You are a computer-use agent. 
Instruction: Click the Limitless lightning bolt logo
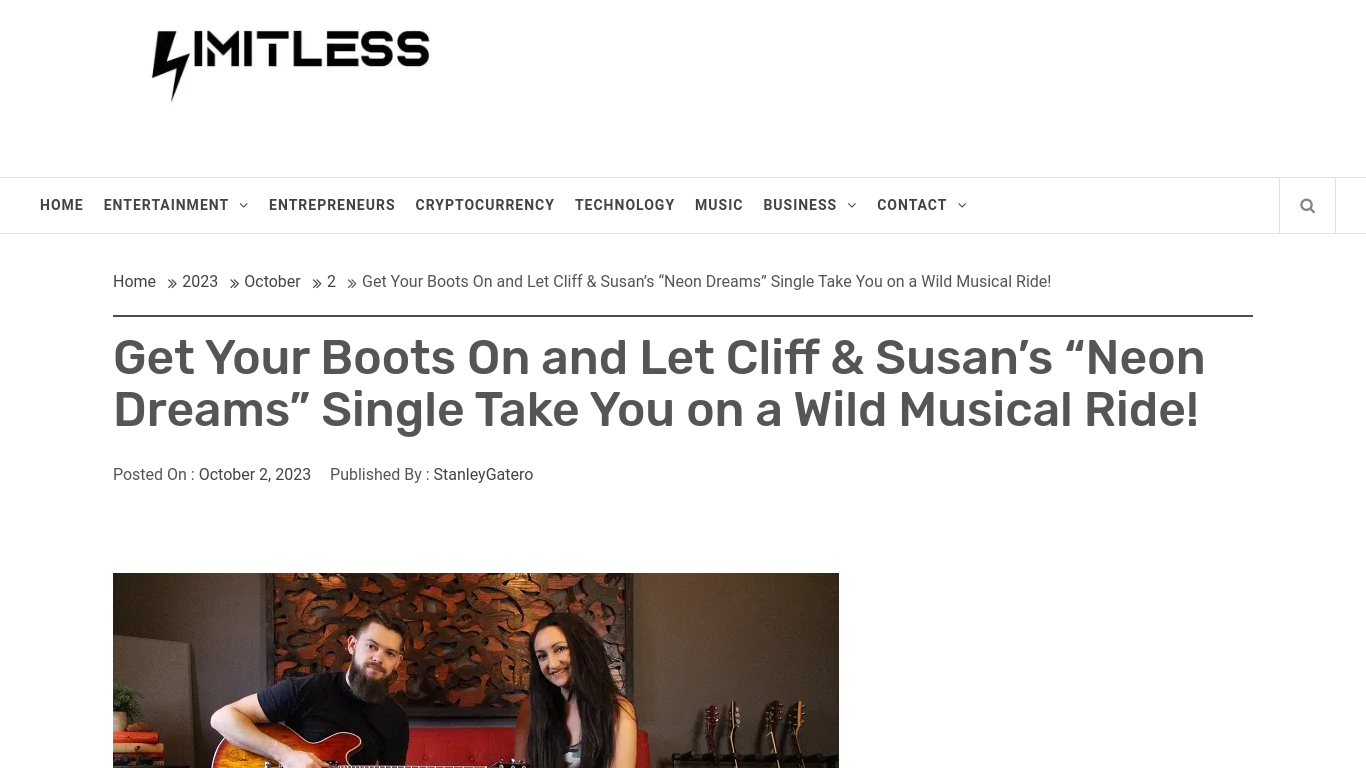coord(291,65)
